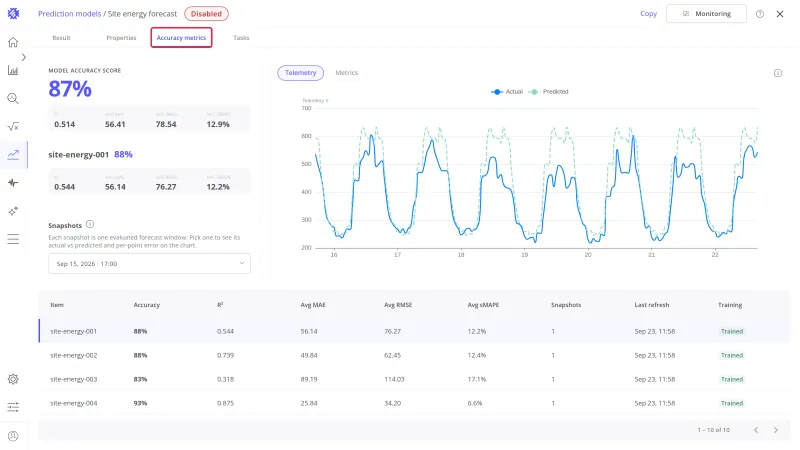The image size is (800, 450).
Task: Click the 1 – 10 of 10 pagination text
Action: (713, 430)
